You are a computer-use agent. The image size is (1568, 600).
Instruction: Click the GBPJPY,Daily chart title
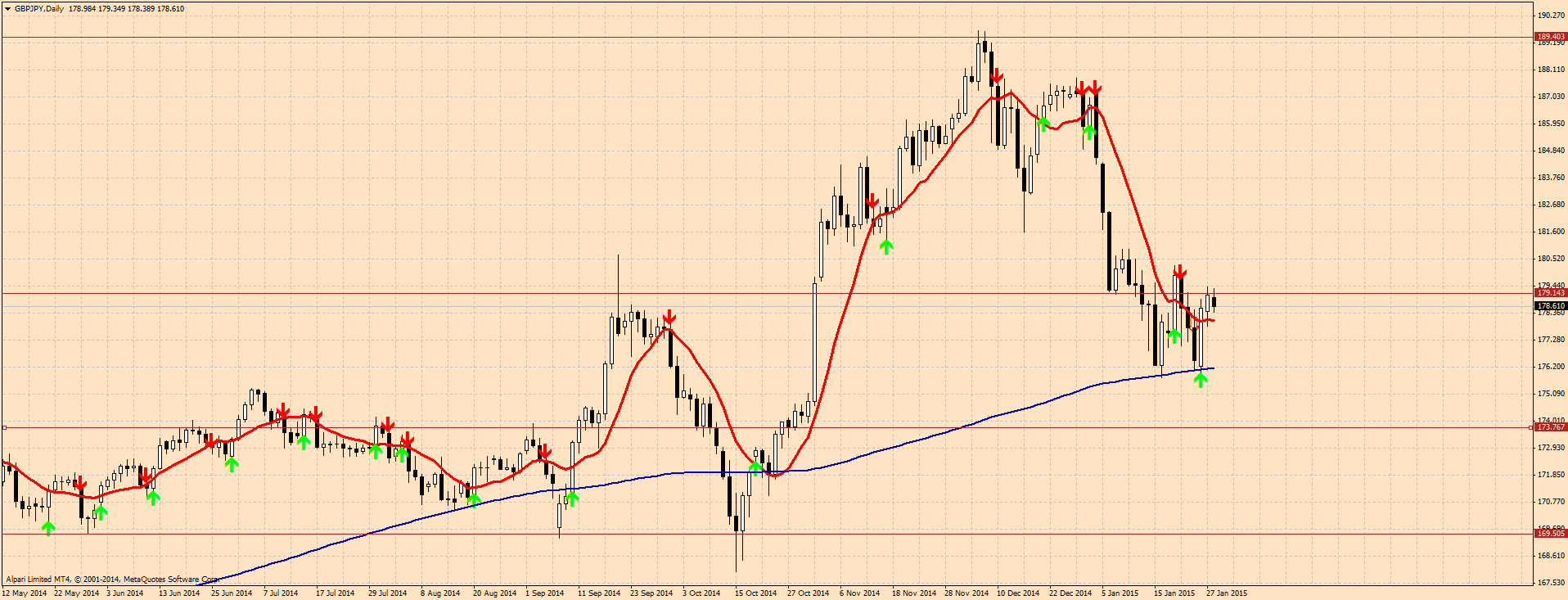(39, 9)
